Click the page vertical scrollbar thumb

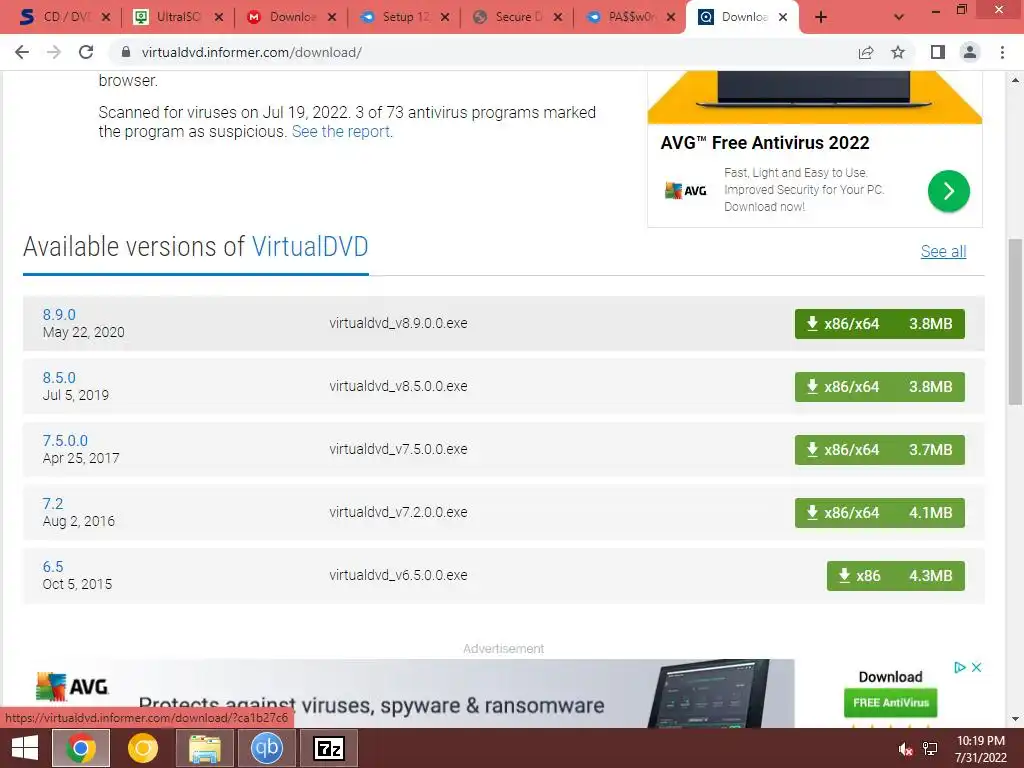tap(1015, 322)
